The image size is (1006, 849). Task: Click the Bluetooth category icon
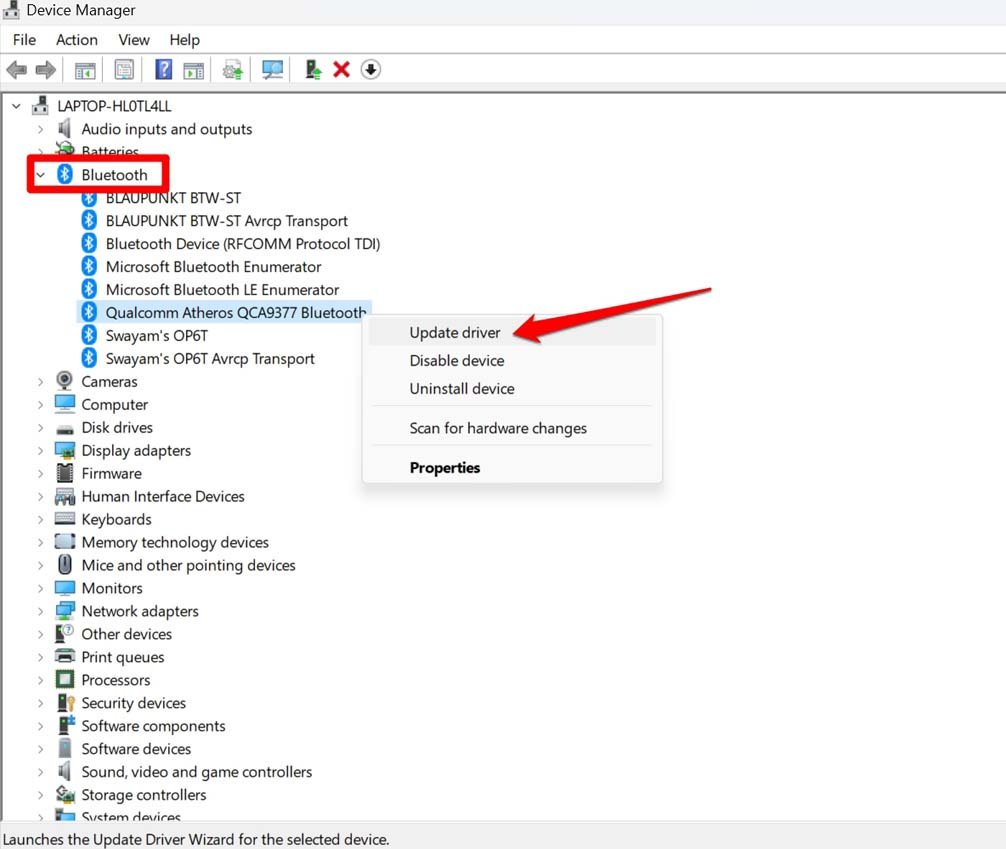point(65,174)
